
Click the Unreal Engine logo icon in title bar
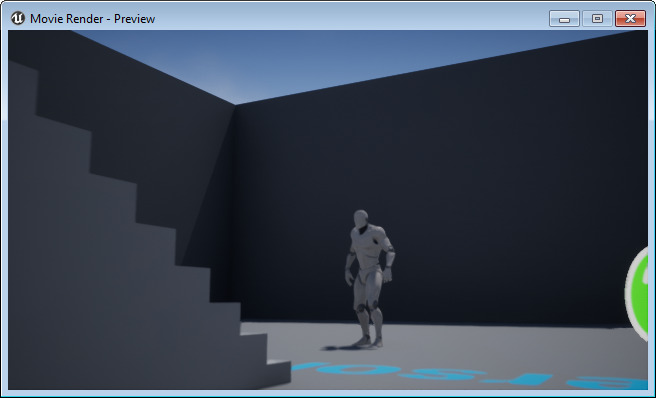(x=18, y=18)
